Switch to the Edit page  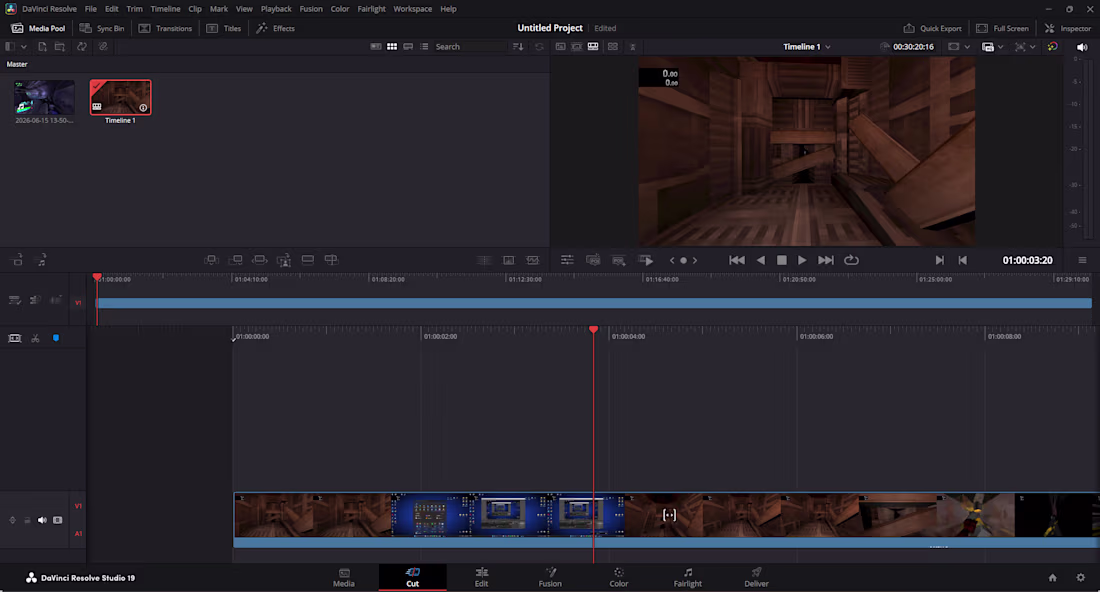[481, 577]
